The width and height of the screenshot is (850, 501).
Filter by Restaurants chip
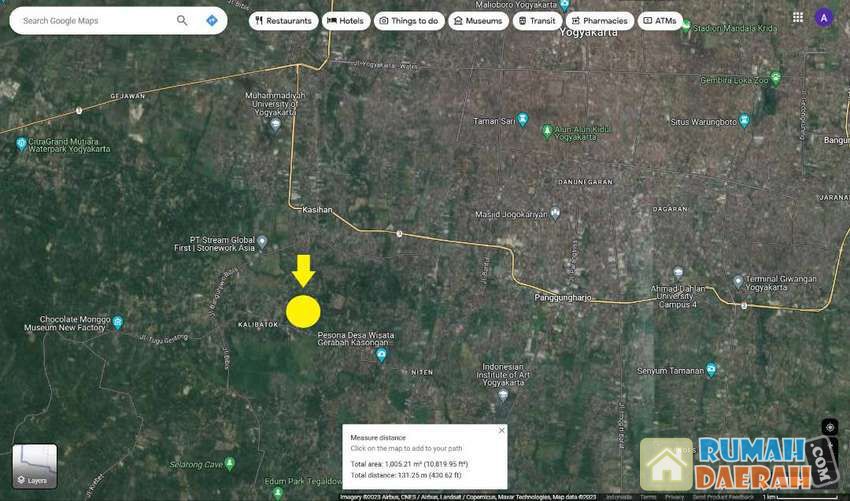pyautogui.click(x=284, y=20)
